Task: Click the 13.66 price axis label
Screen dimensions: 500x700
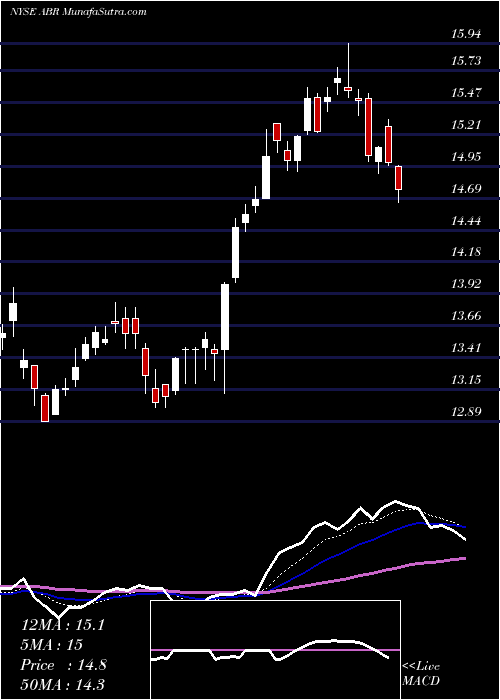Action: [466, 316]
